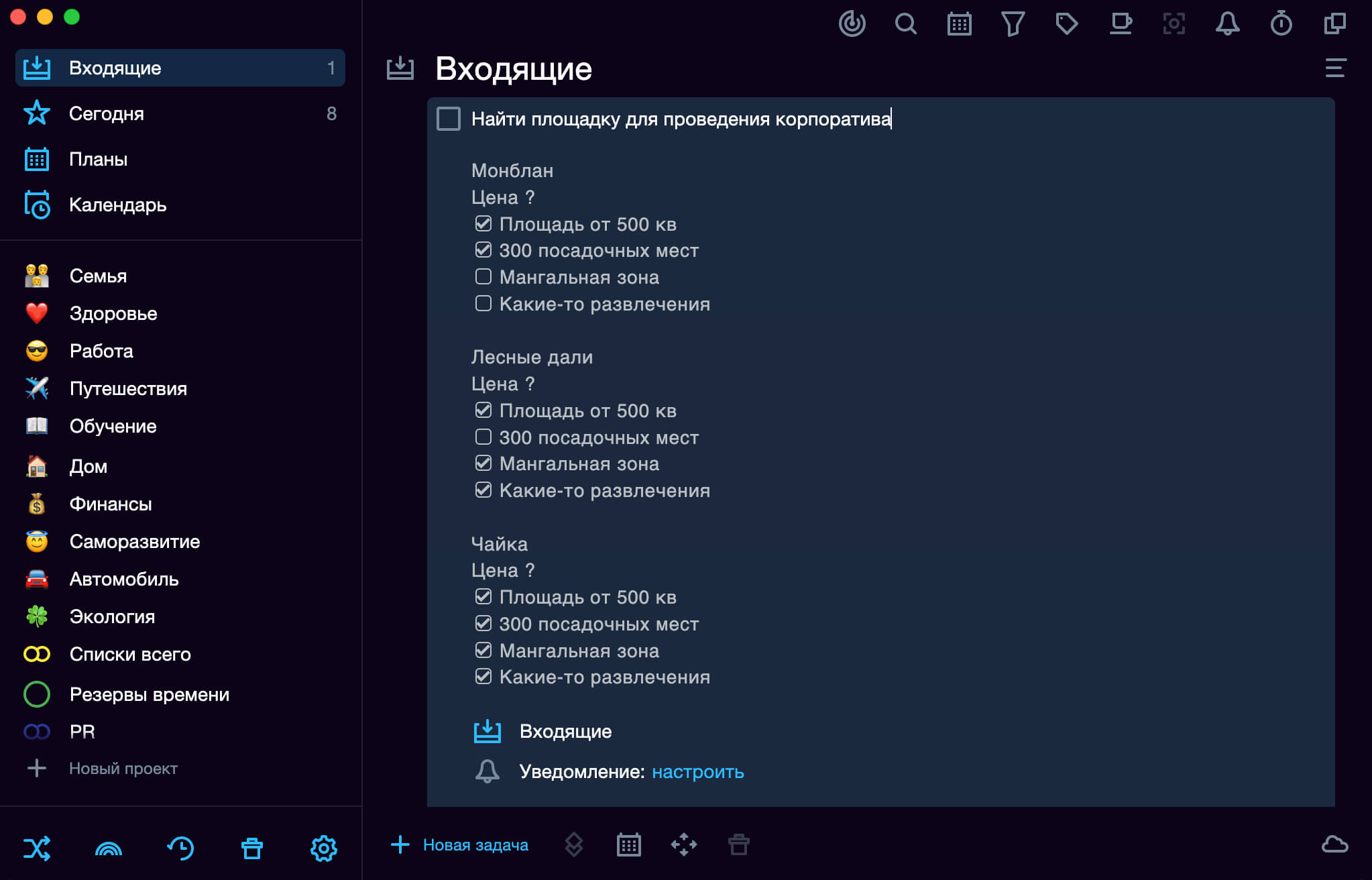Open settings gear in bottom sidebar
The height and width of the screenshot is (880, 1372).
[324, 848]
